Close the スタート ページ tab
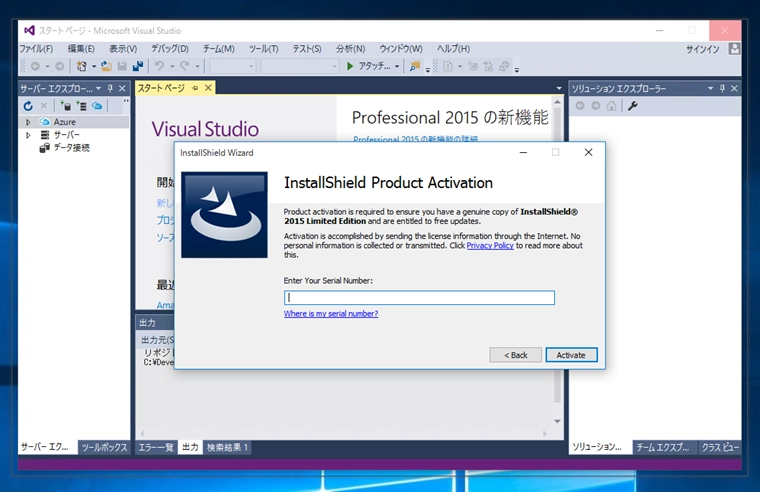 (x=208, y=88)
